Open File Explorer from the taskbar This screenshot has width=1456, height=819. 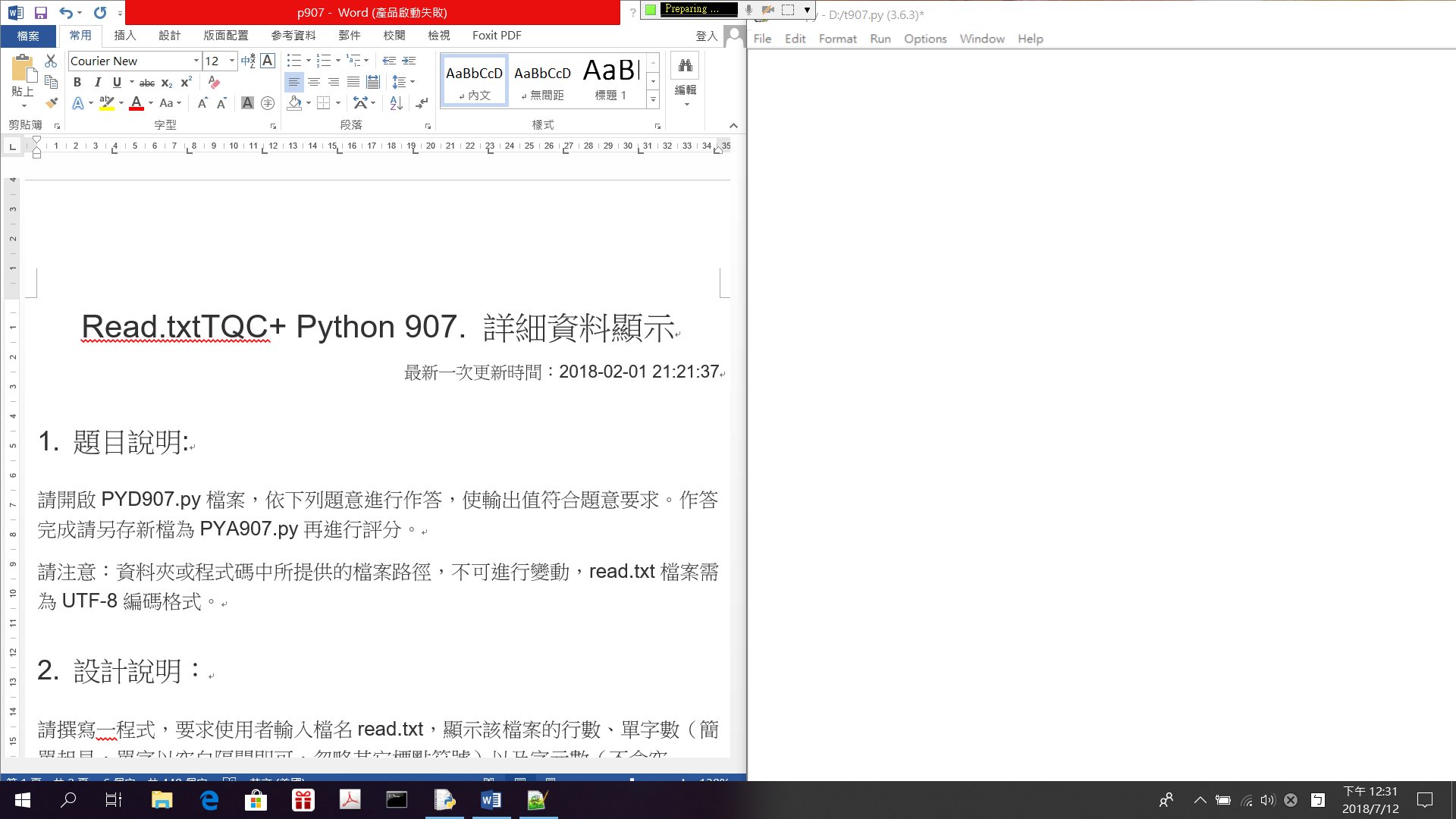(162, 800)
